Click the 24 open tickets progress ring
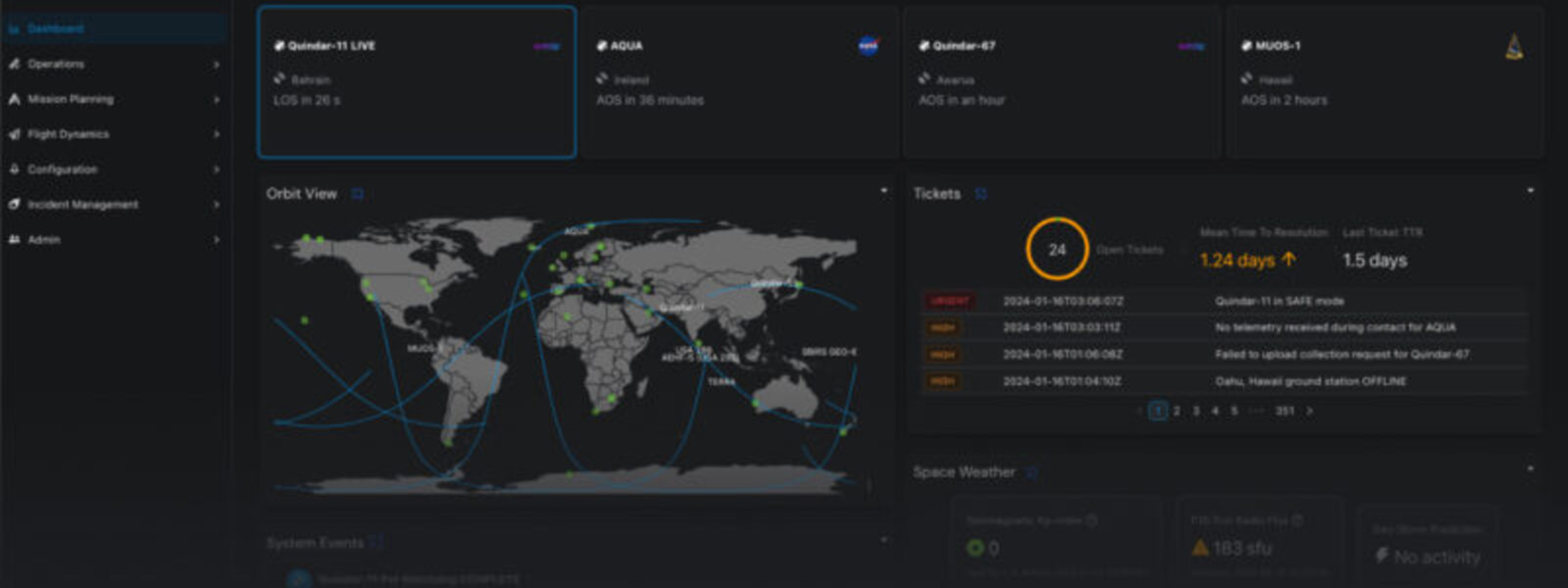 click(x=1057, y=250)
